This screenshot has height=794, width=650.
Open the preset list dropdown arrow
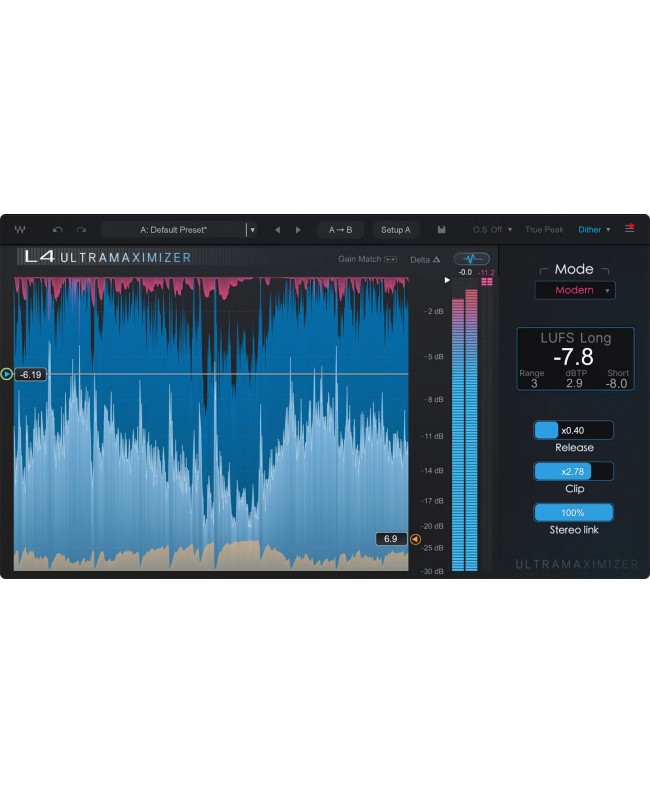252,230
